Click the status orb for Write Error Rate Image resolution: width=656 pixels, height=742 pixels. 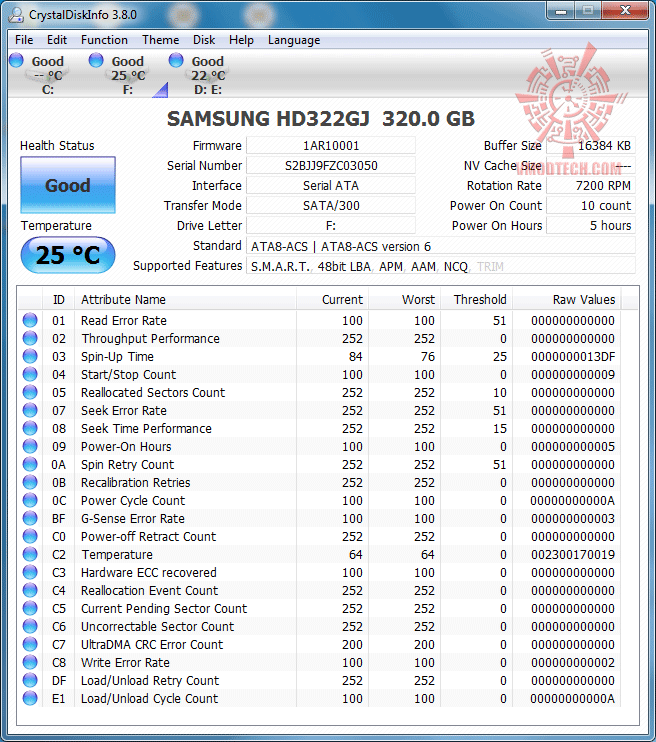tap(30, 662)
